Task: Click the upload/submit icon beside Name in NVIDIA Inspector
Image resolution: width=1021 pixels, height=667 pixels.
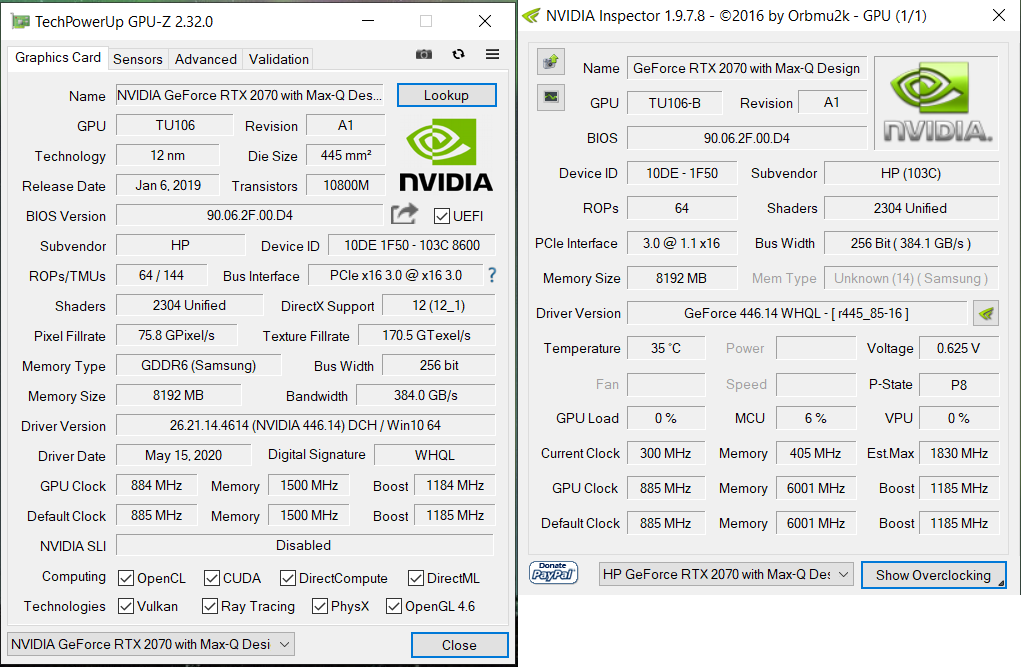Action: click(551, 62)
